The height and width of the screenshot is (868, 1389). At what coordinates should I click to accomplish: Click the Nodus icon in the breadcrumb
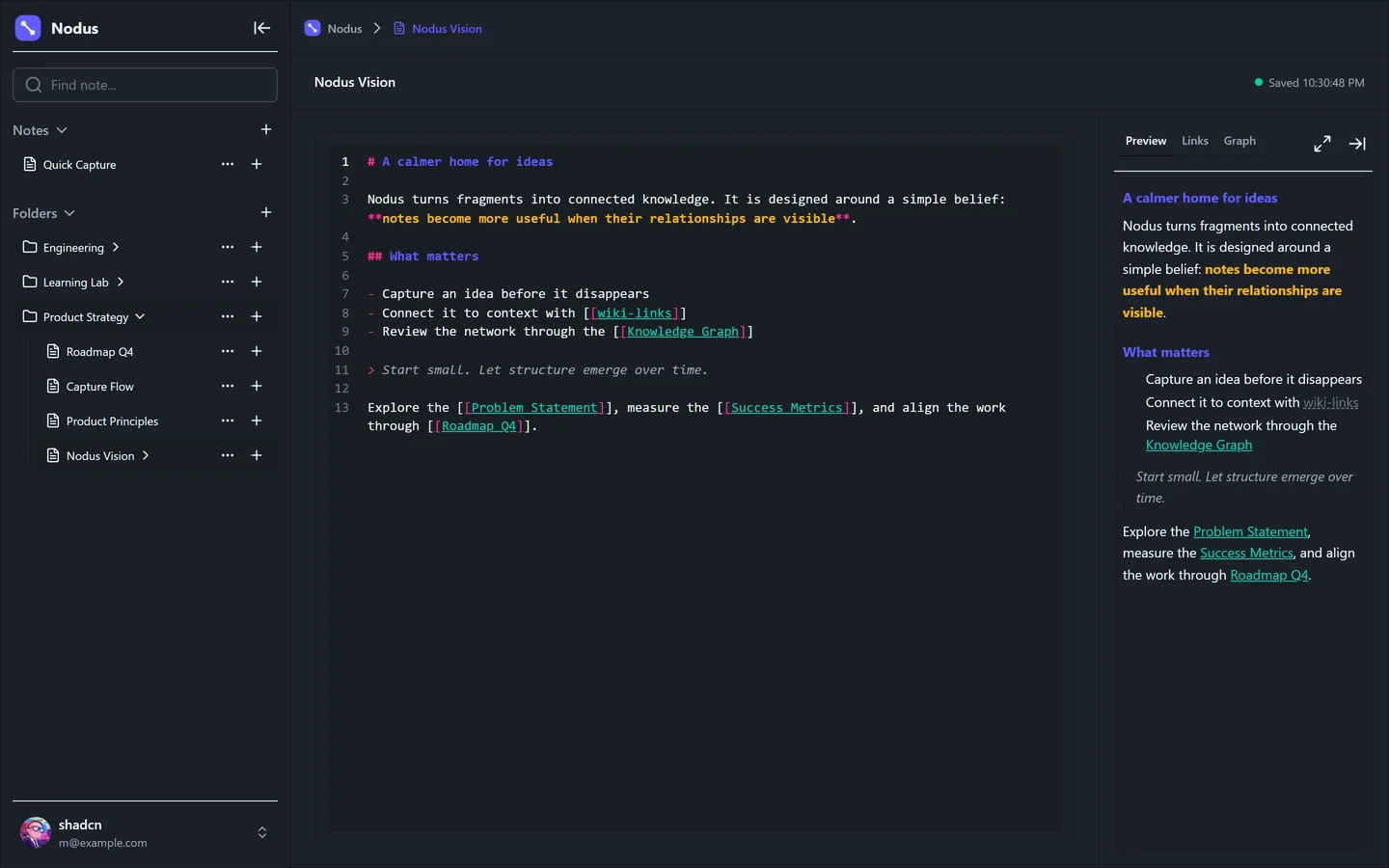click(313, 28)
